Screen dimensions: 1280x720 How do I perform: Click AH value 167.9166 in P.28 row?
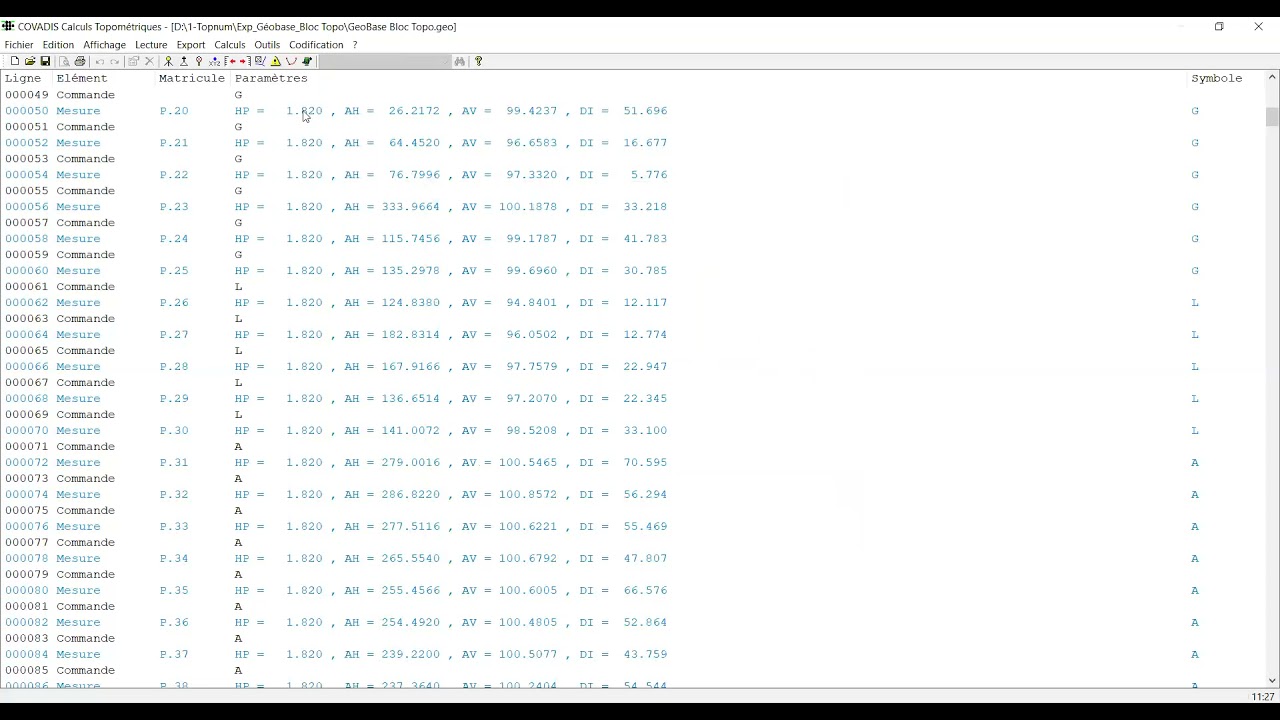pyautogui.click(x=410, y=367)
